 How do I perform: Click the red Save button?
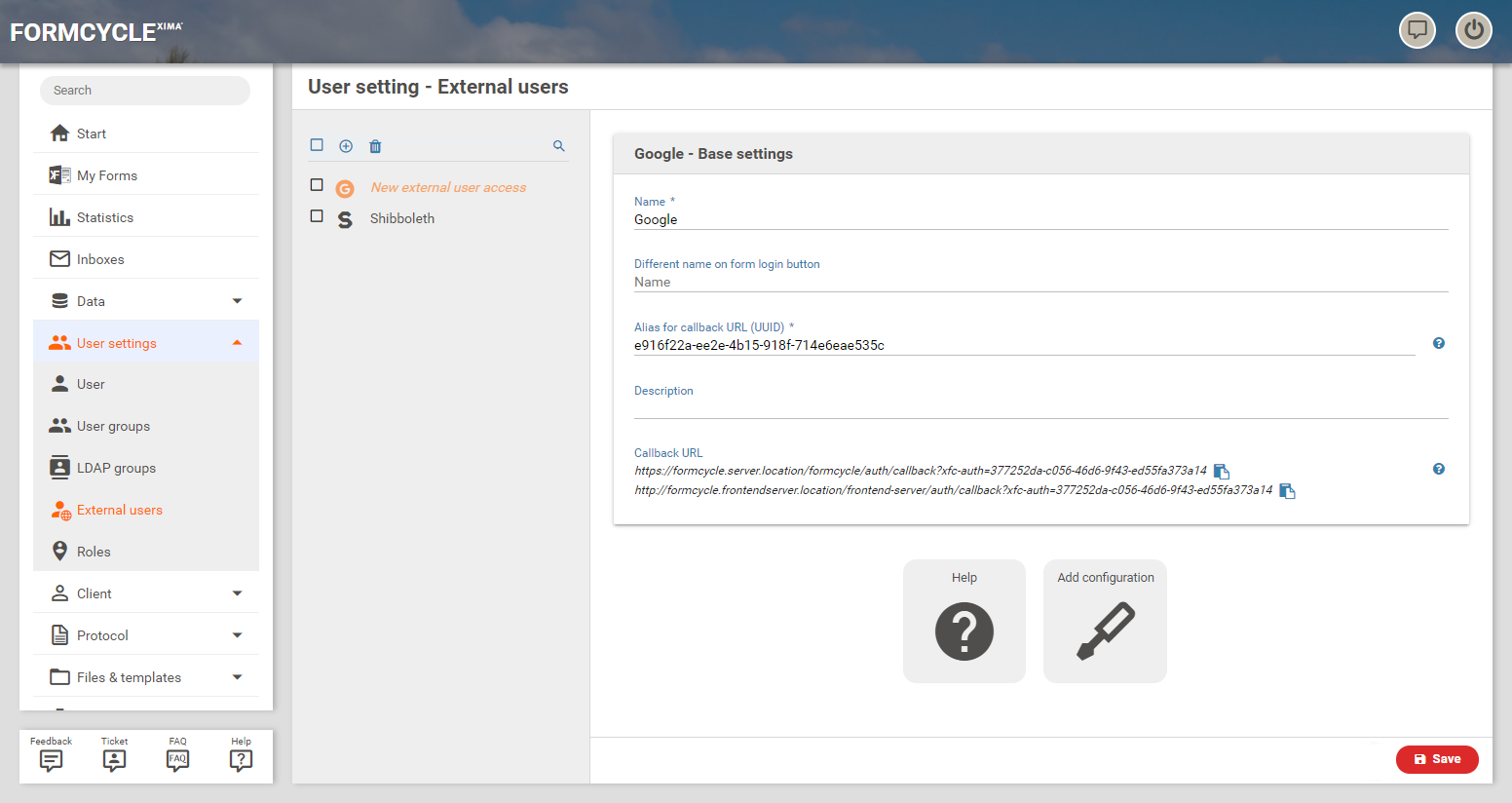1437,759
